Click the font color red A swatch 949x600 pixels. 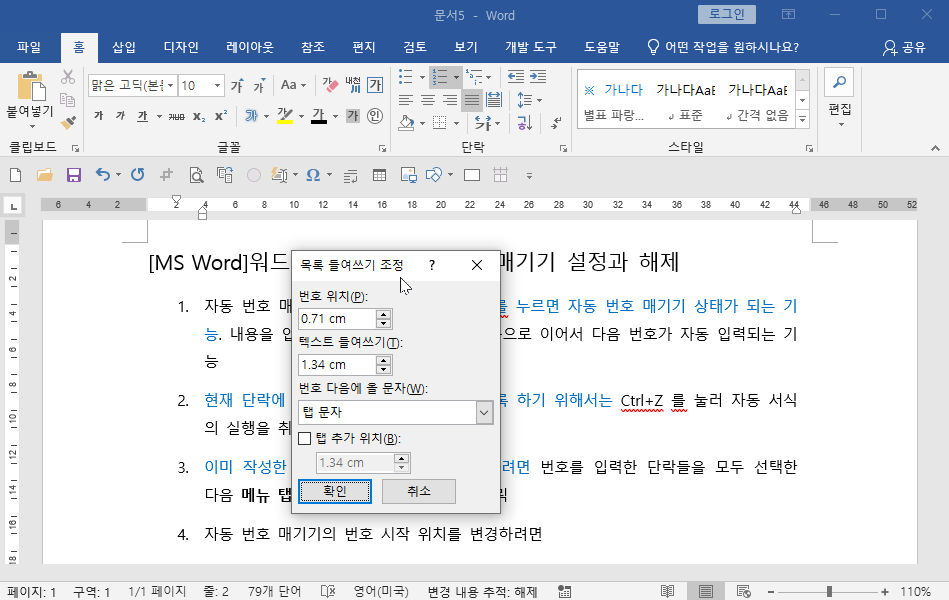pos(319,116)
